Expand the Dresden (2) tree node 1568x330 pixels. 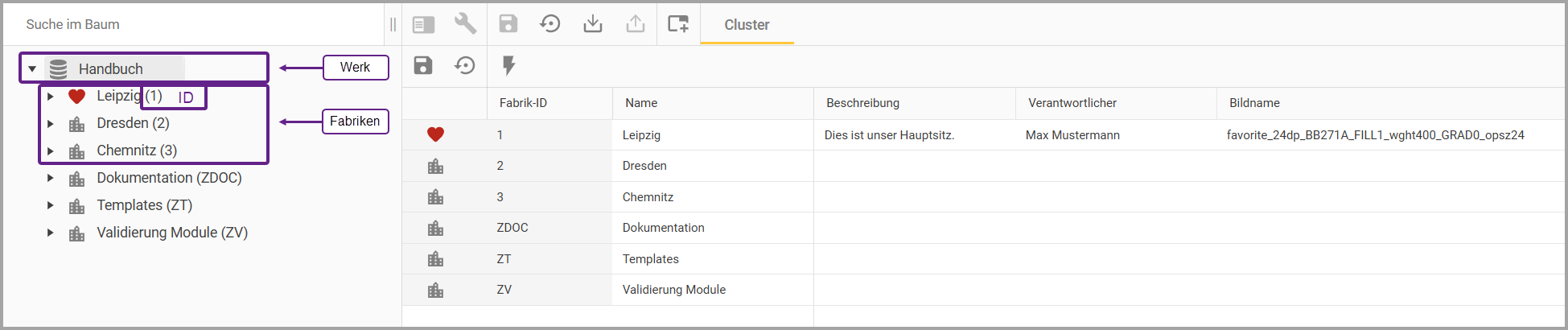[x=50, y=124]
